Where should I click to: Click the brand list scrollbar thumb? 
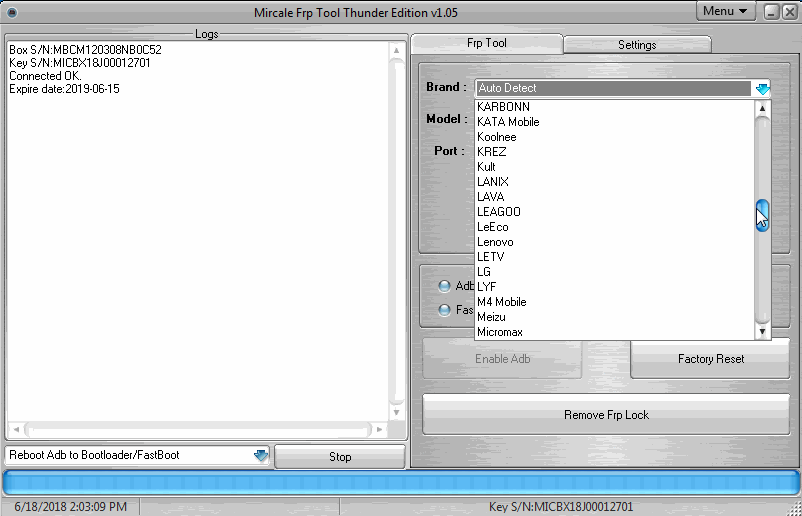762,215
